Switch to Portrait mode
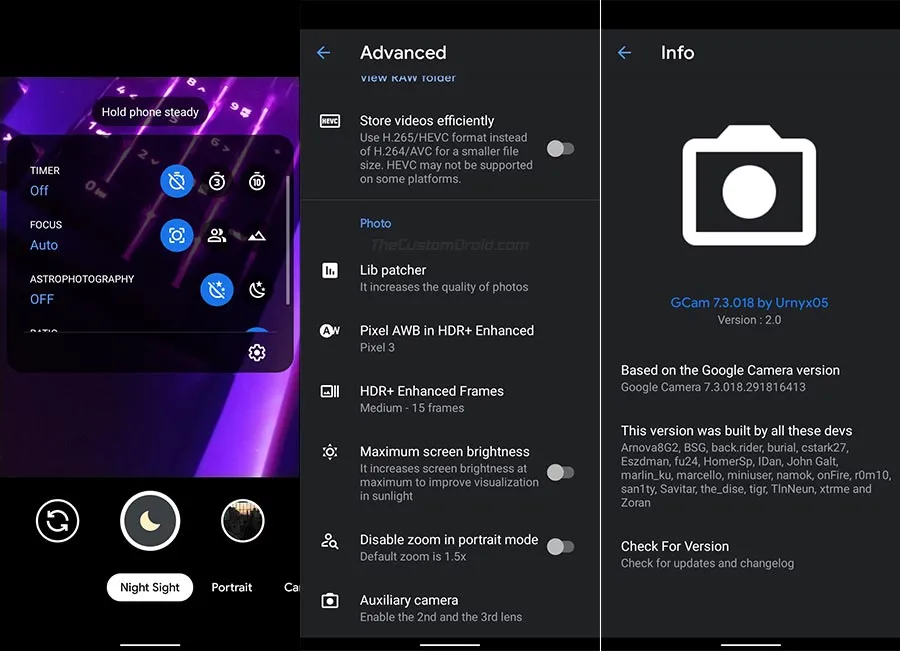Image resolution: width=900 pixels, height=651 pixels. [x=231, y=587]
